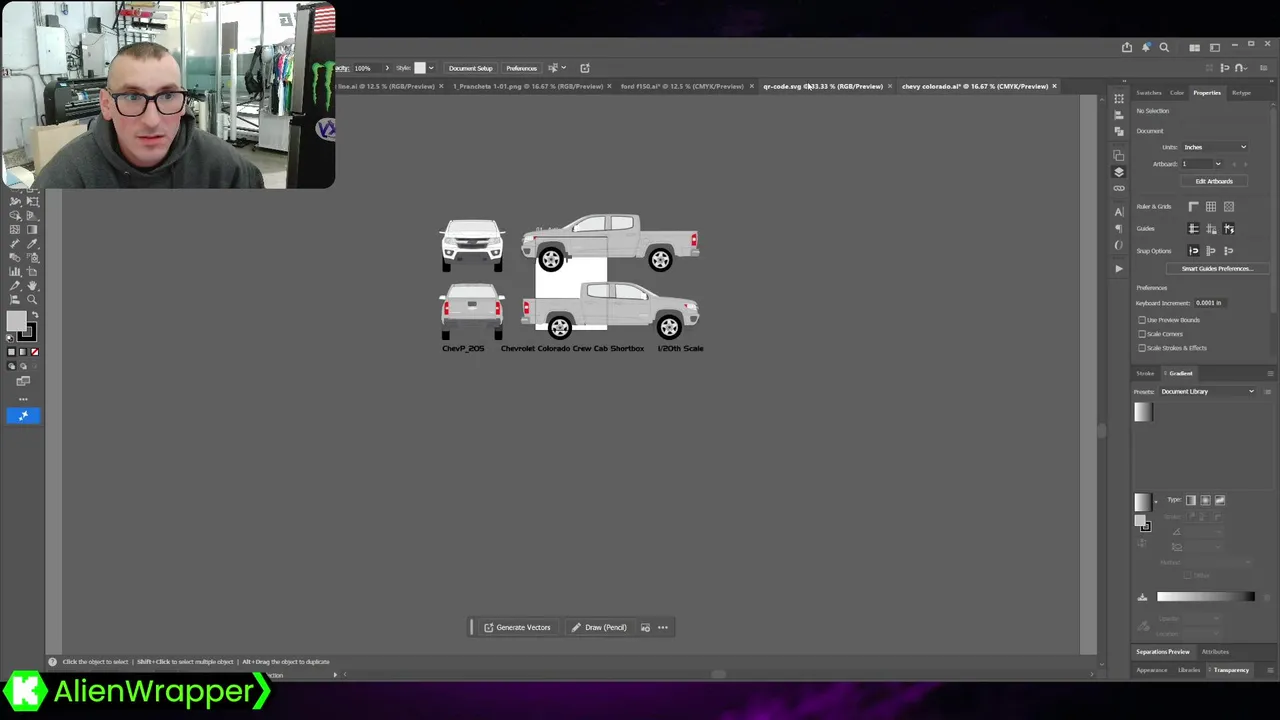Screen dimensions: 1280x720
Task: Click the gradient preset thumbnail swatch
Action: [1143, 412]
